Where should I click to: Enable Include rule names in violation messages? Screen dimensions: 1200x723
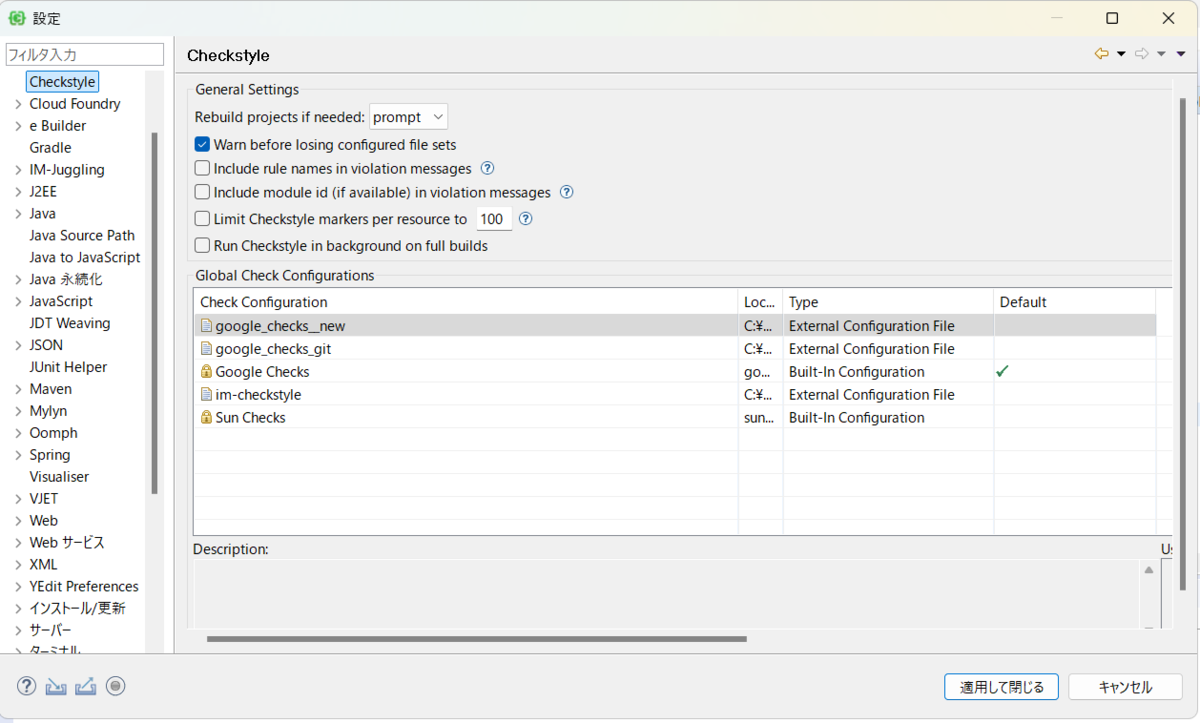pyautogui.click(x=202, y=169)
